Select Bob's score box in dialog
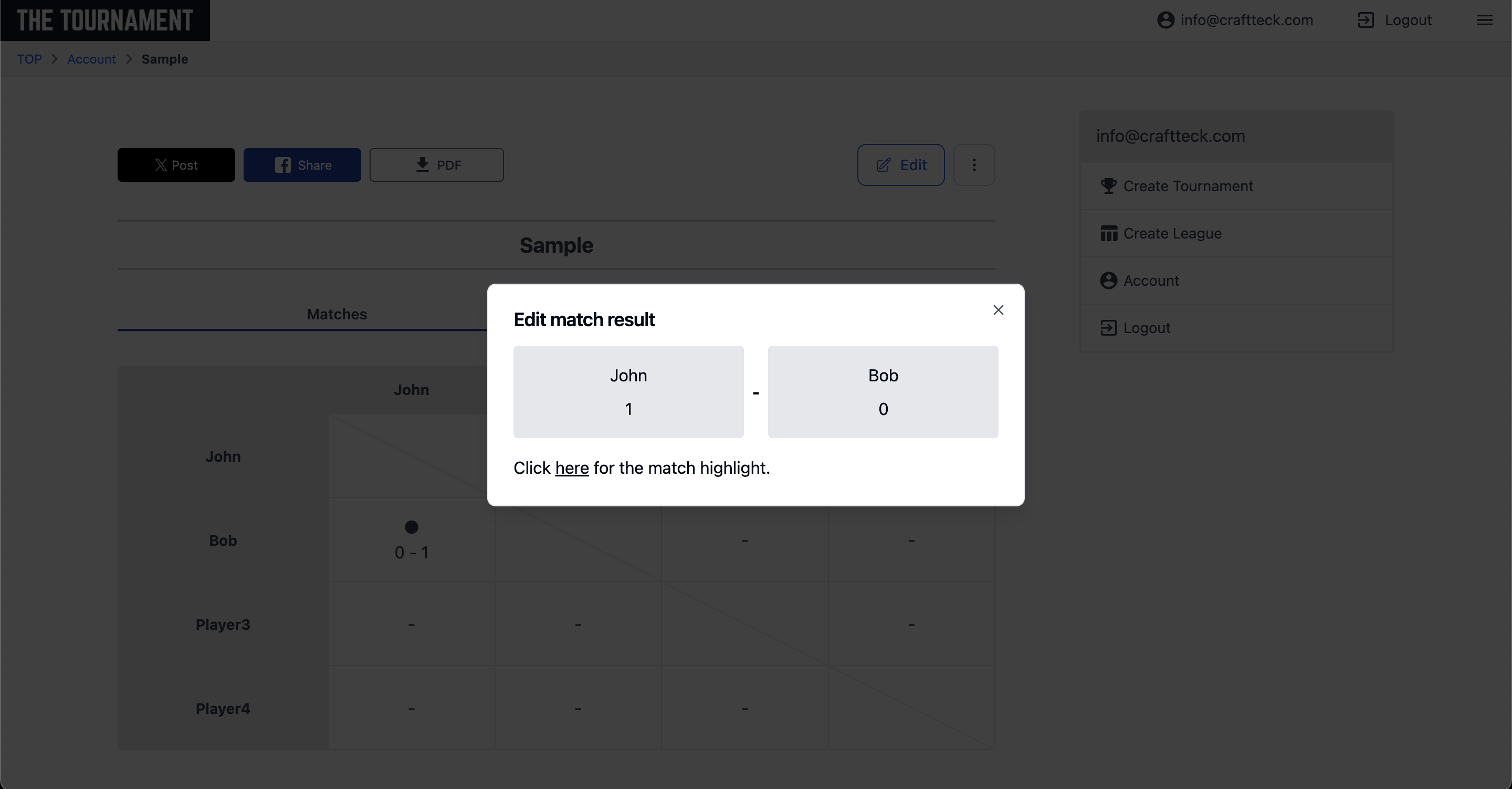This screenshot has height=789, width=1512. click(883, 392)
